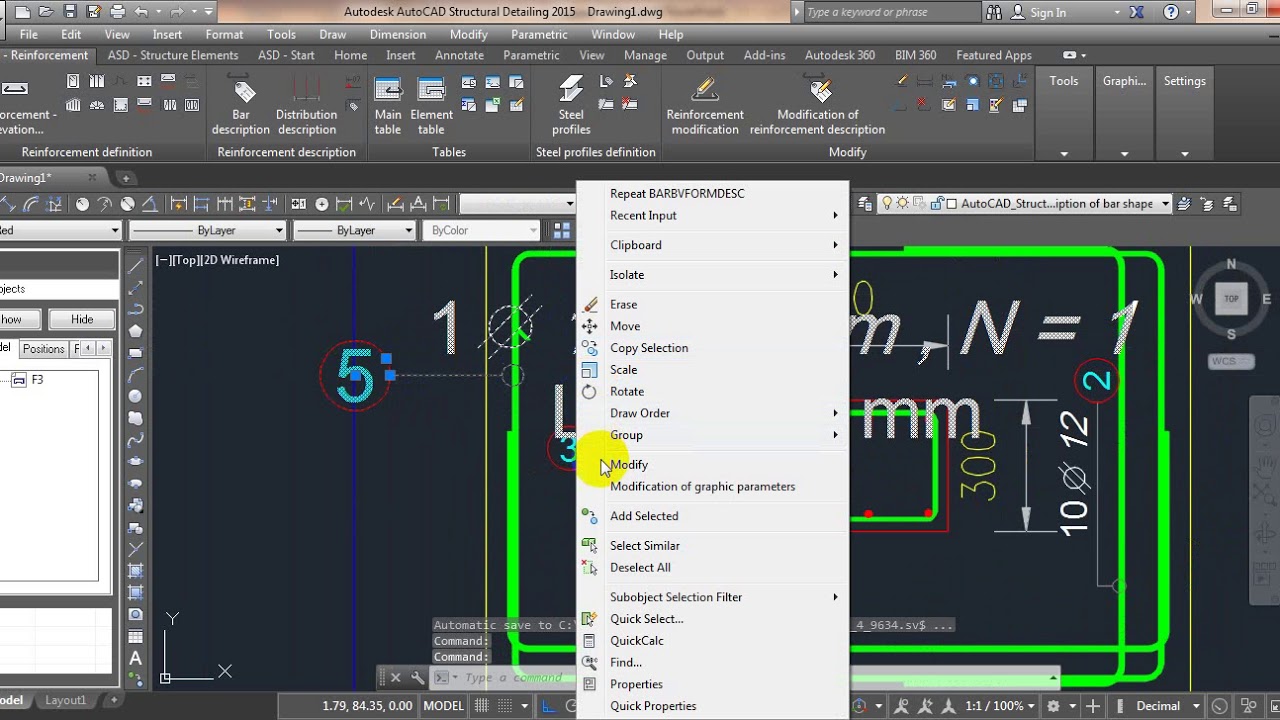Open the second ByLayer lineweight dropdown
The height and width of the screenshot is (720, 1280).
pyautogui.click(x=355, y=230)
